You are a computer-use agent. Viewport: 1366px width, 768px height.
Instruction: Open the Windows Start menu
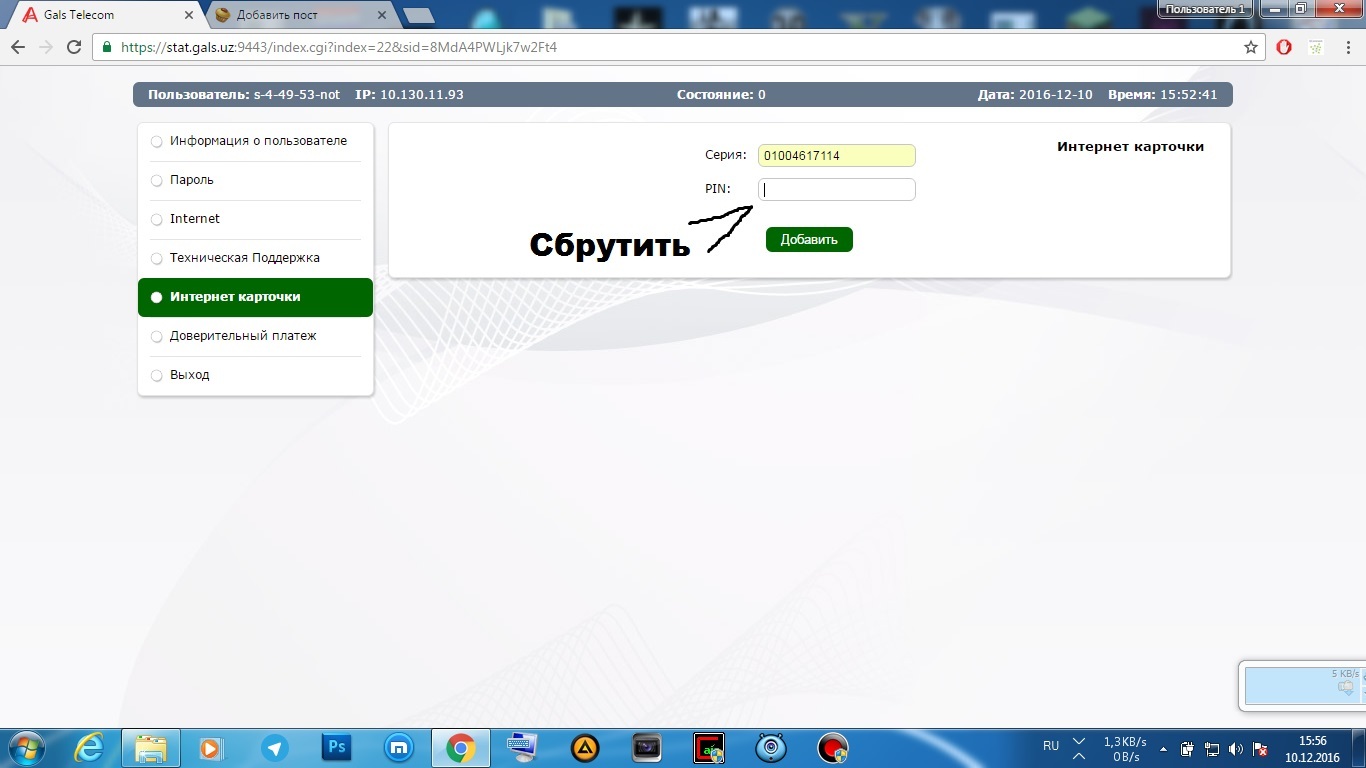pos(25,748)
